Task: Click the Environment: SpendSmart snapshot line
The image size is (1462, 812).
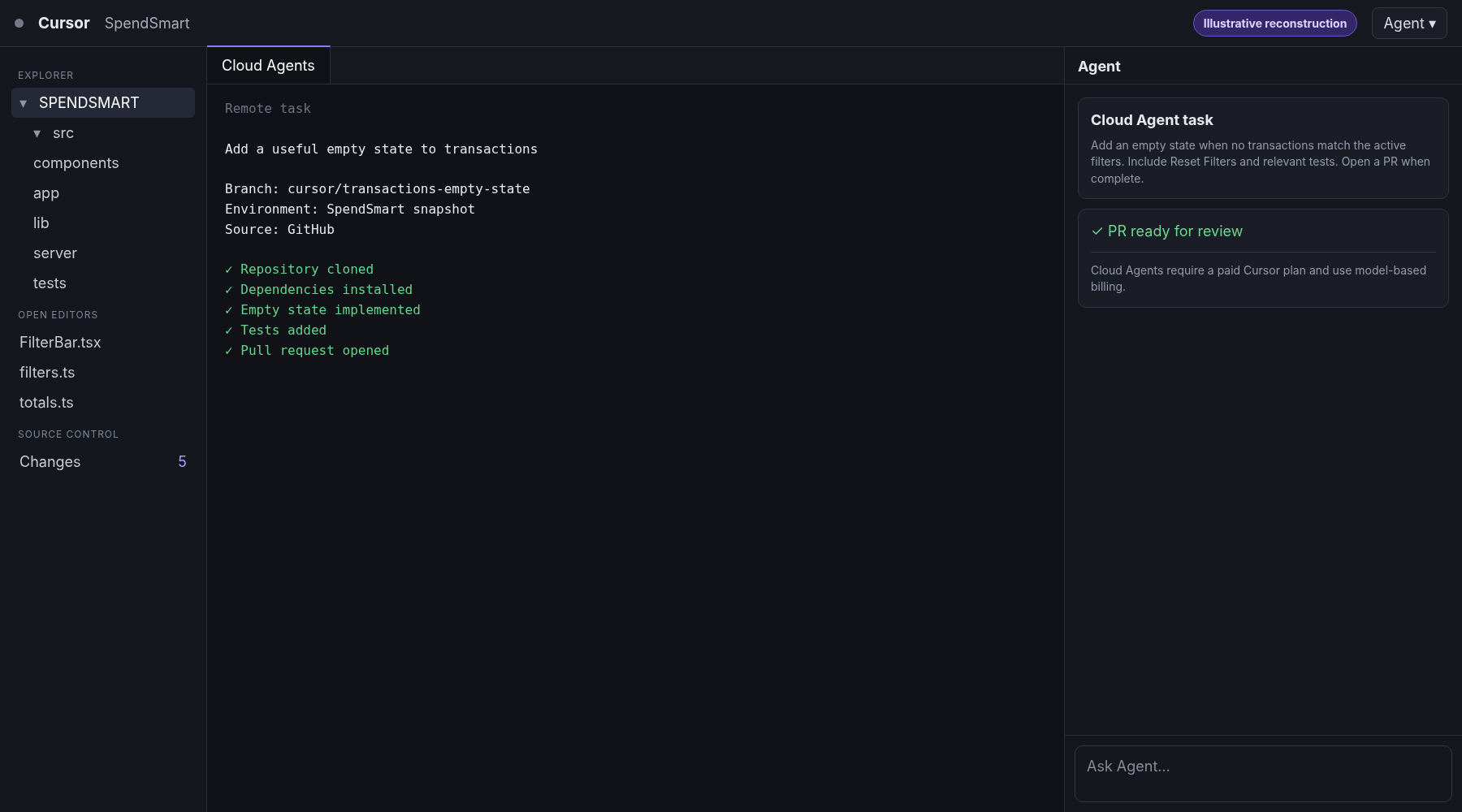Action: point(350,209)
